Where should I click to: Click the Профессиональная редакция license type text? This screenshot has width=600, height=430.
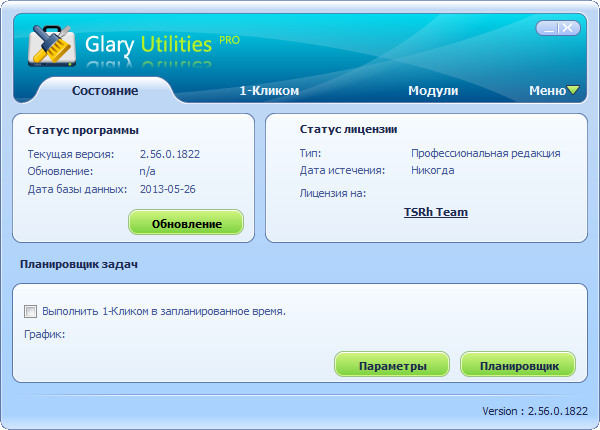pyautogui.click(x=486, y=153)
